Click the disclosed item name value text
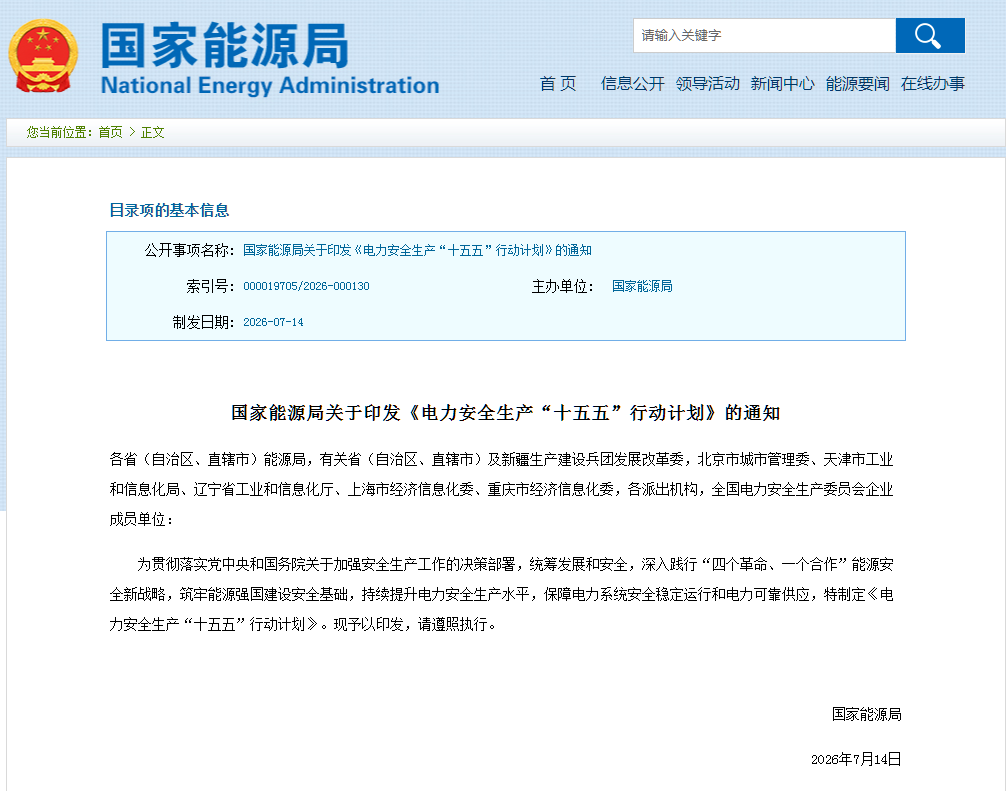The width and height of the screenshot is (1006, 791). [417, 250]
